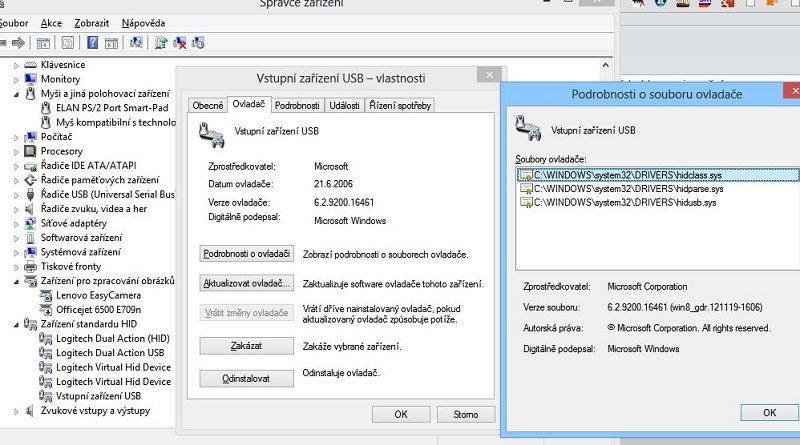The image size is (800, 445).
Task: Click the Zvukové vstupy a výstupy speaker icon
Action: coord(31,411)
